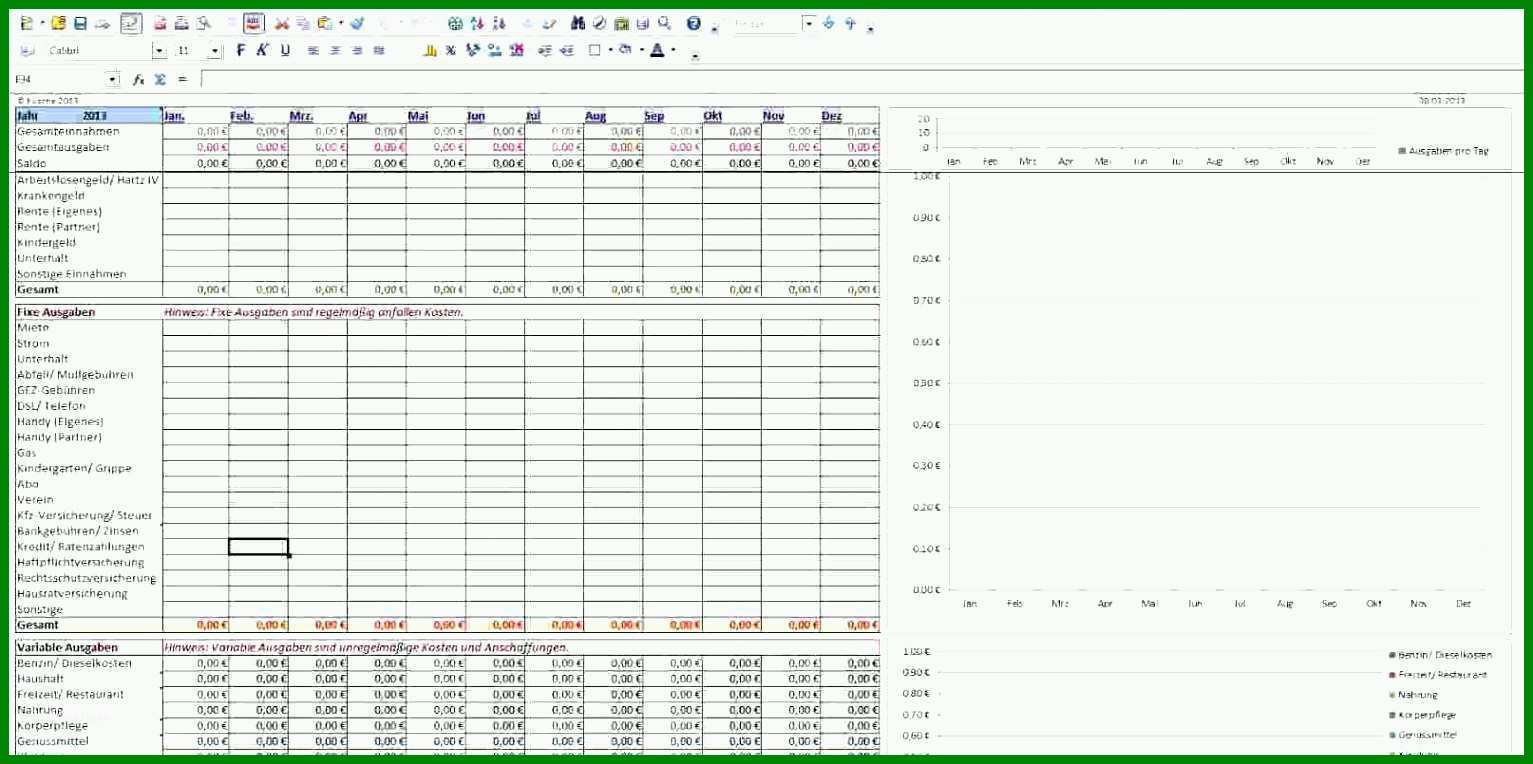
Task: Save the spreadsheet with the disk icon
Action: click(80, 23)
